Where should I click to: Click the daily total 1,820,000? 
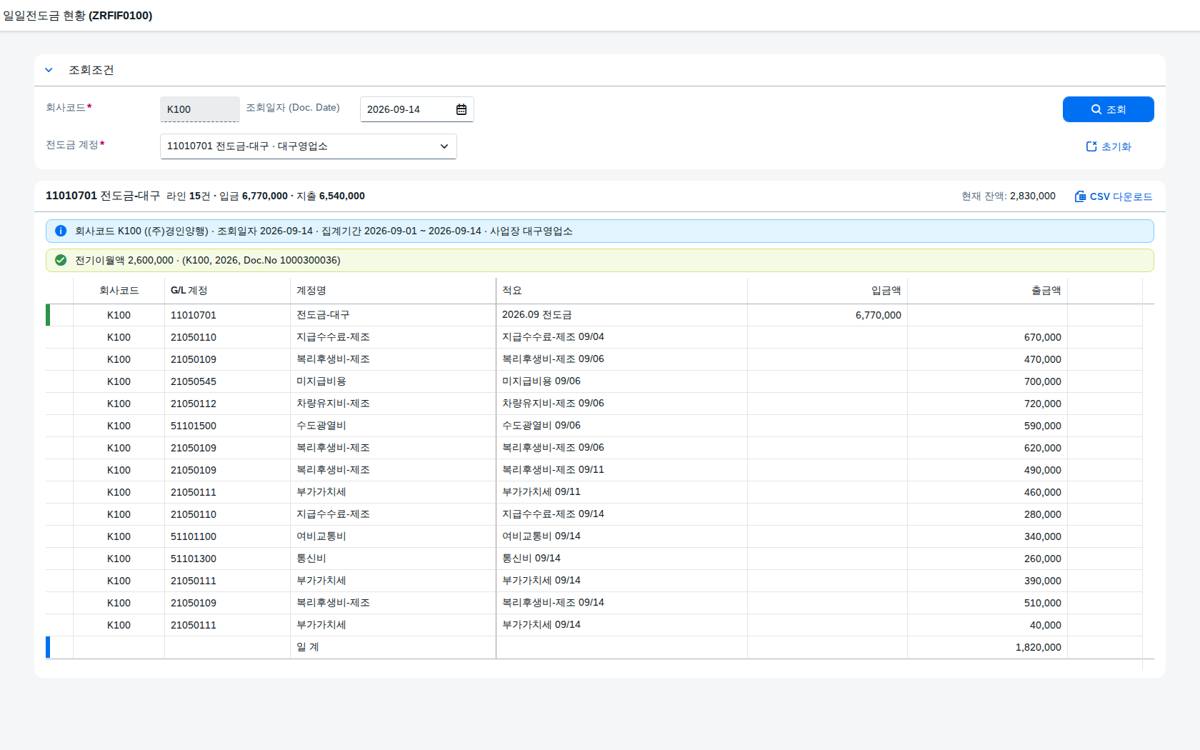tap(987, 647)
